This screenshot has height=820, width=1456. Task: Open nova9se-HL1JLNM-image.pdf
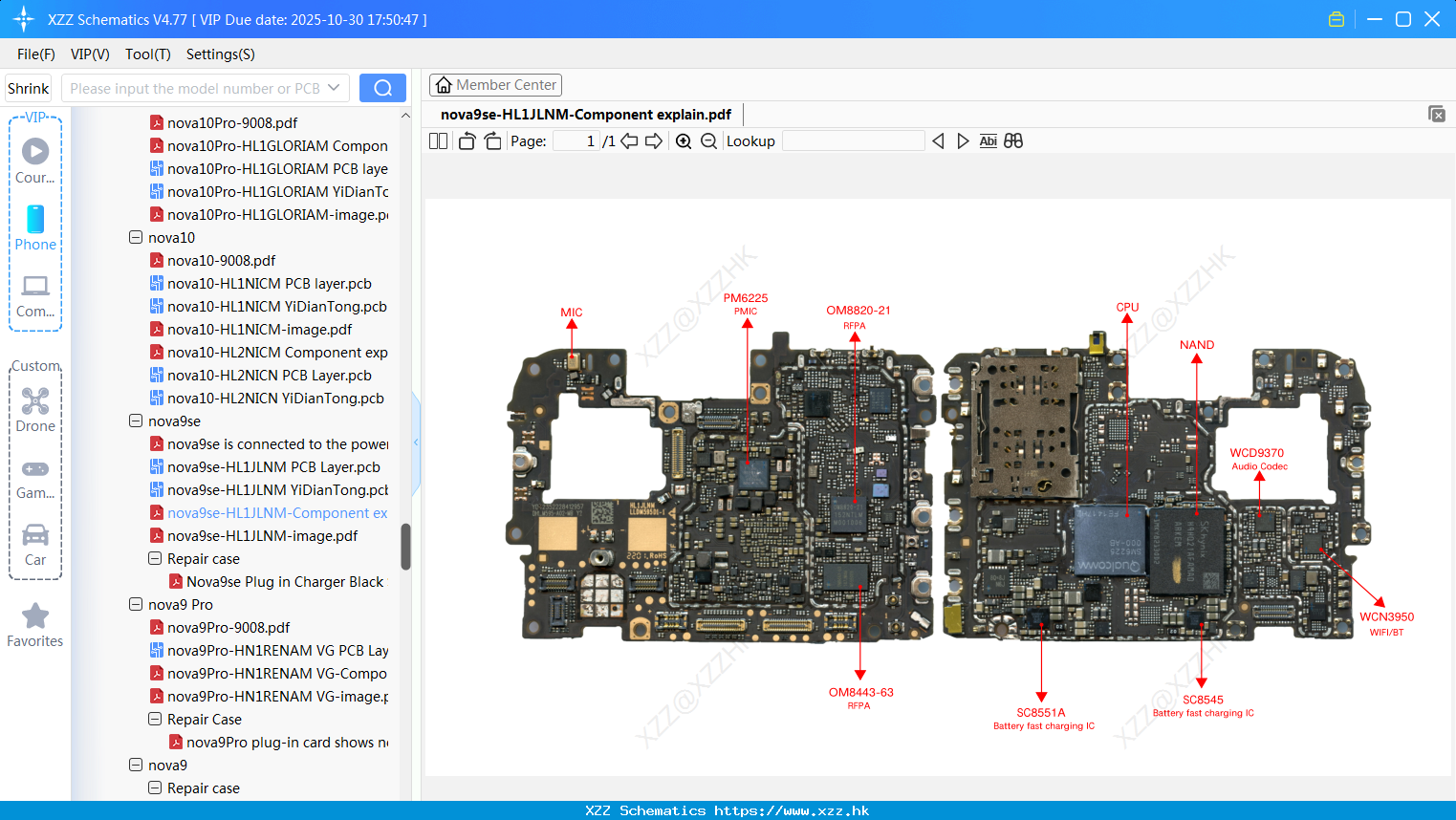coord(262,535)
